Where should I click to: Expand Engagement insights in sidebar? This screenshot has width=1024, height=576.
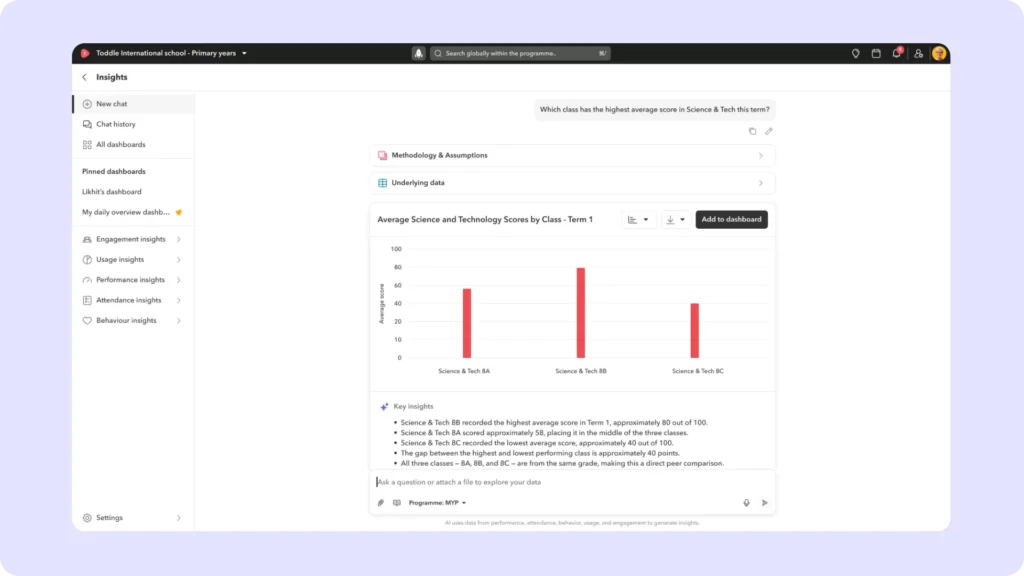click(x=131, y=239)
